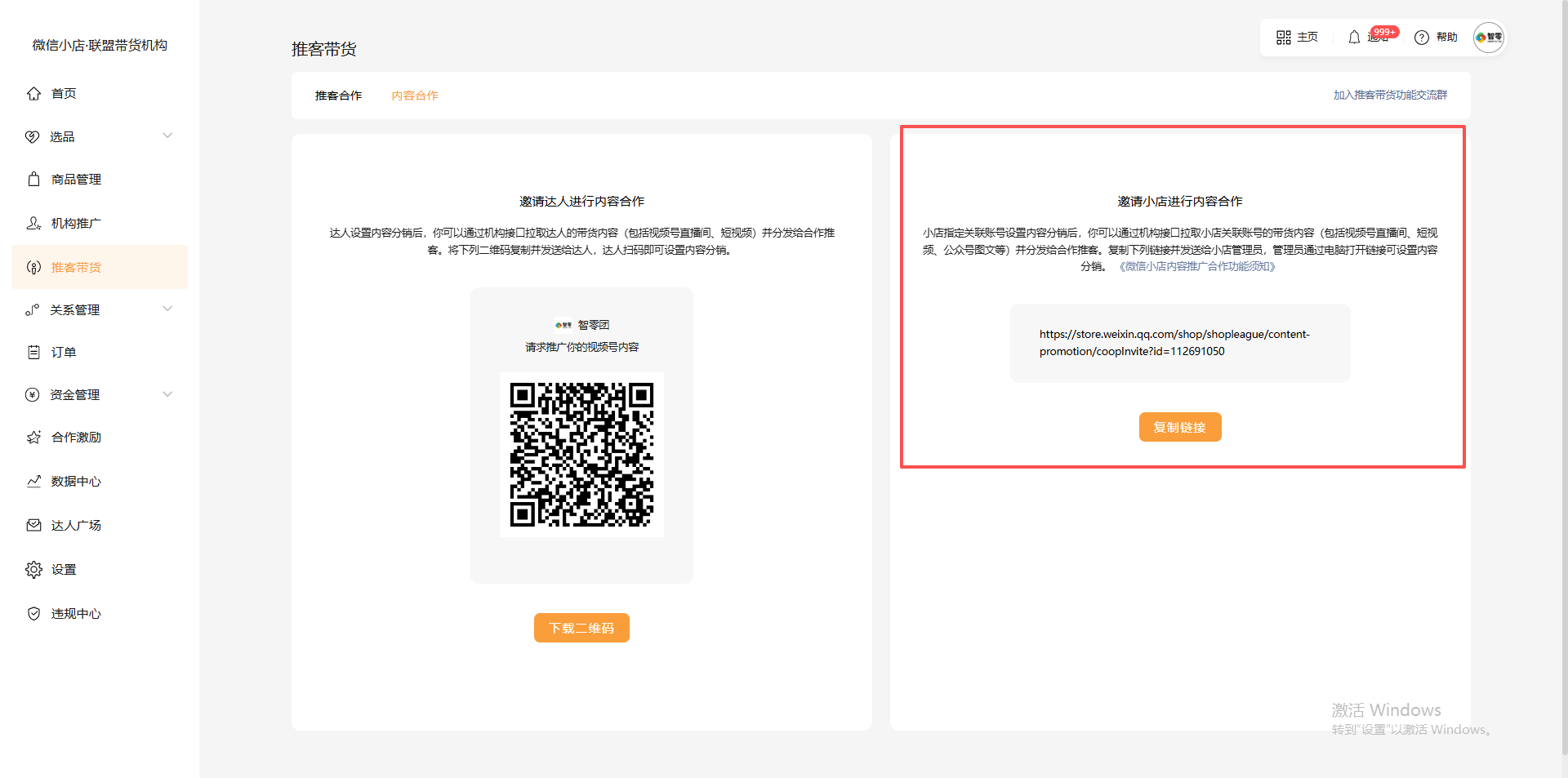Image resolution: width=1568 pixels, height=778 pixels.
Task: Click the QR code image
Action: pos(581,455)
